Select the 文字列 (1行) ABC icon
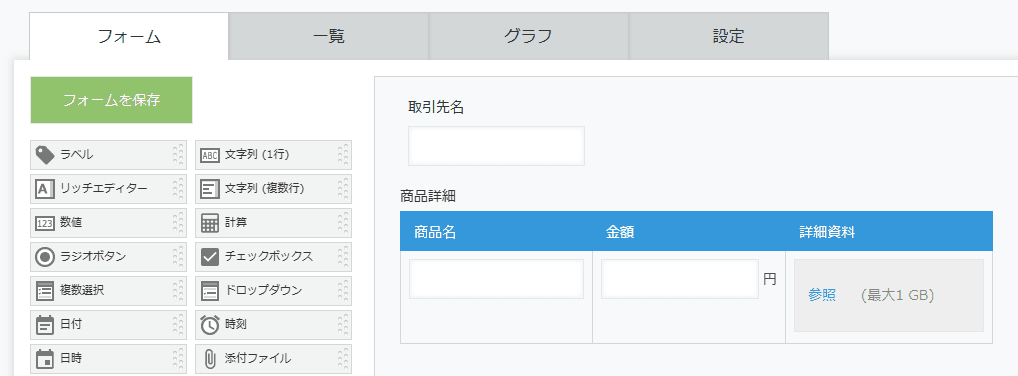Screen dimensions: 1018x376 click(210, 155)
